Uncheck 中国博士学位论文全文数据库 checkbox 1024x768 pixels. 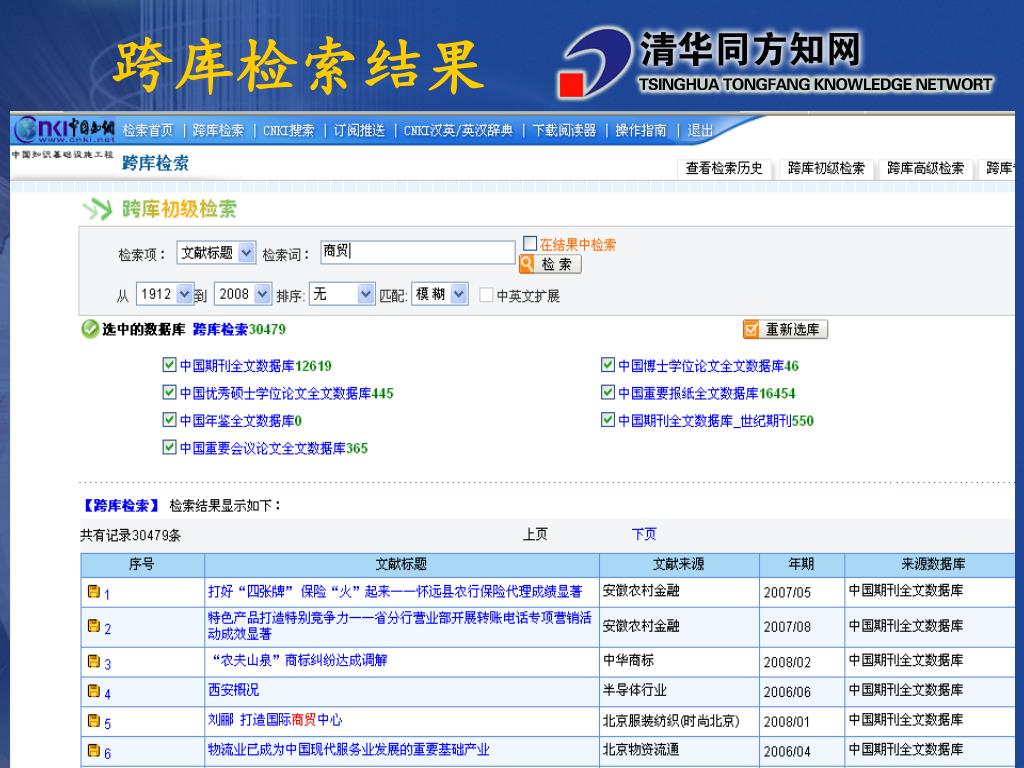[x=608, y=364]
